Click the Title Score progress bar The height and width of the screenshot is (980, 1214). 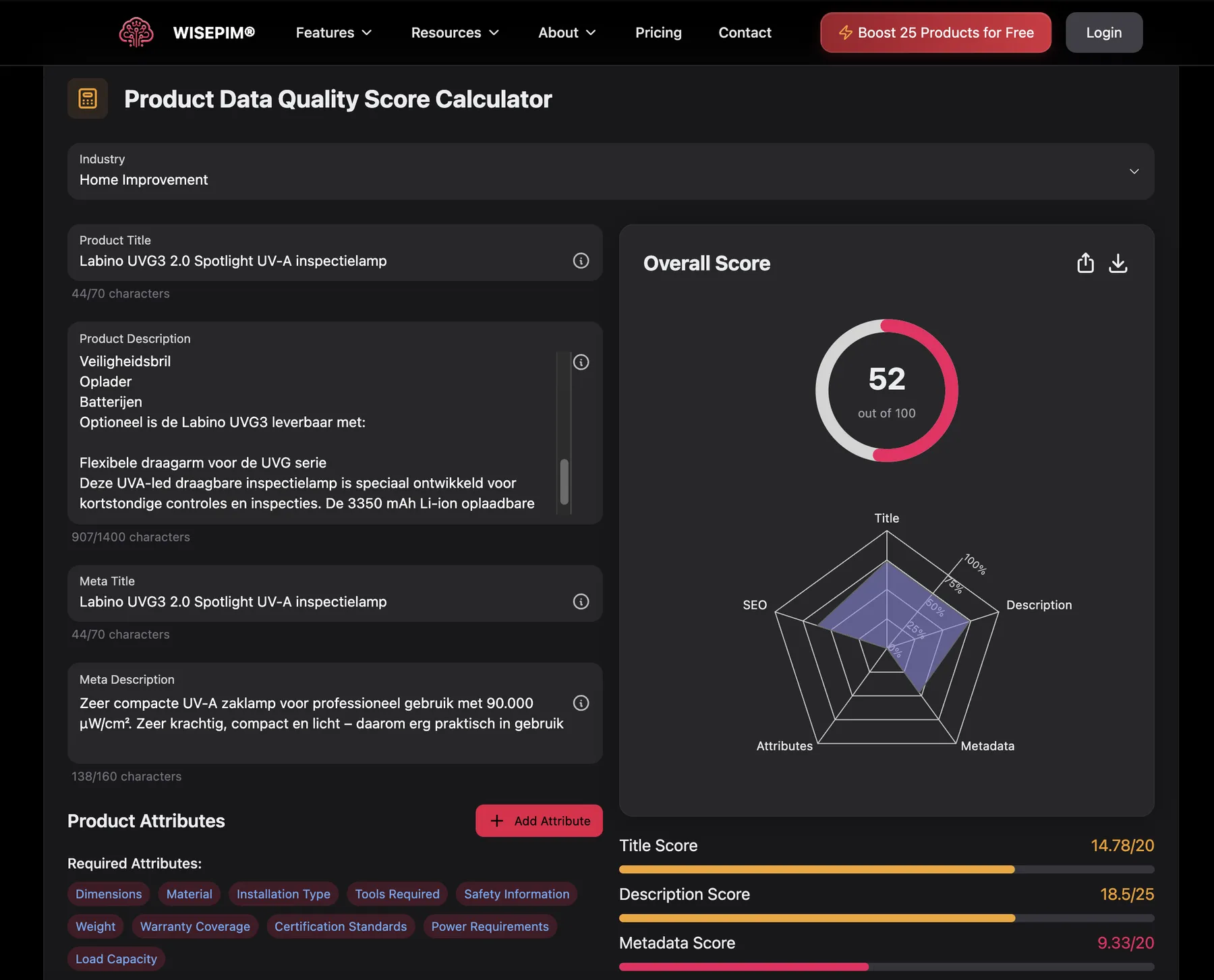click(887, 869)
